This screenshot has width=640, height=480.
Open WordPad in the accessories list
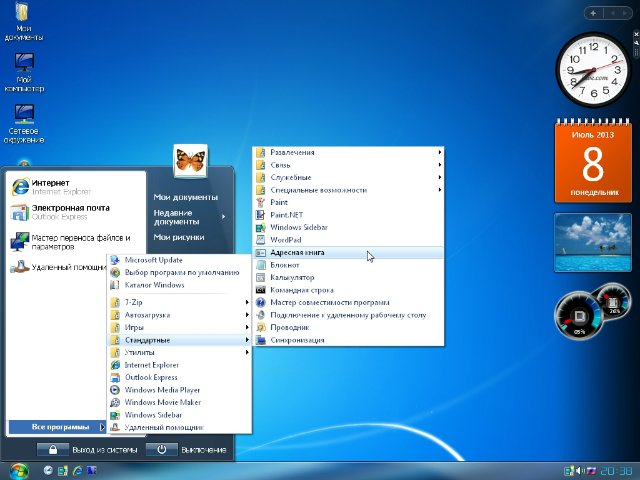coord(286,240)
